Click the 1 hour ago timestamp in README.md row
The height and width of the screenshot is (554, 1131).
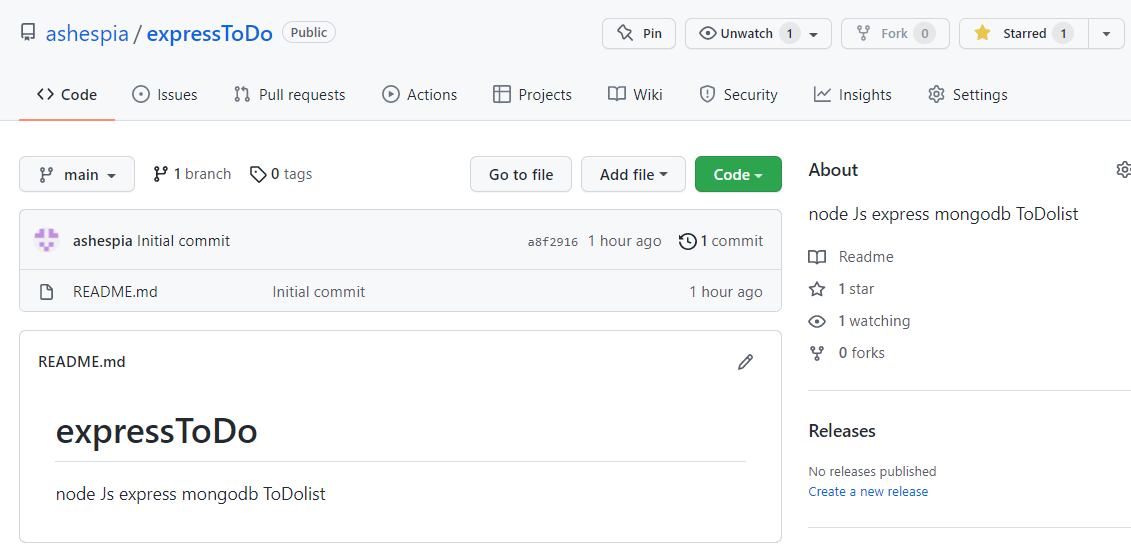(x=726, y=291)
